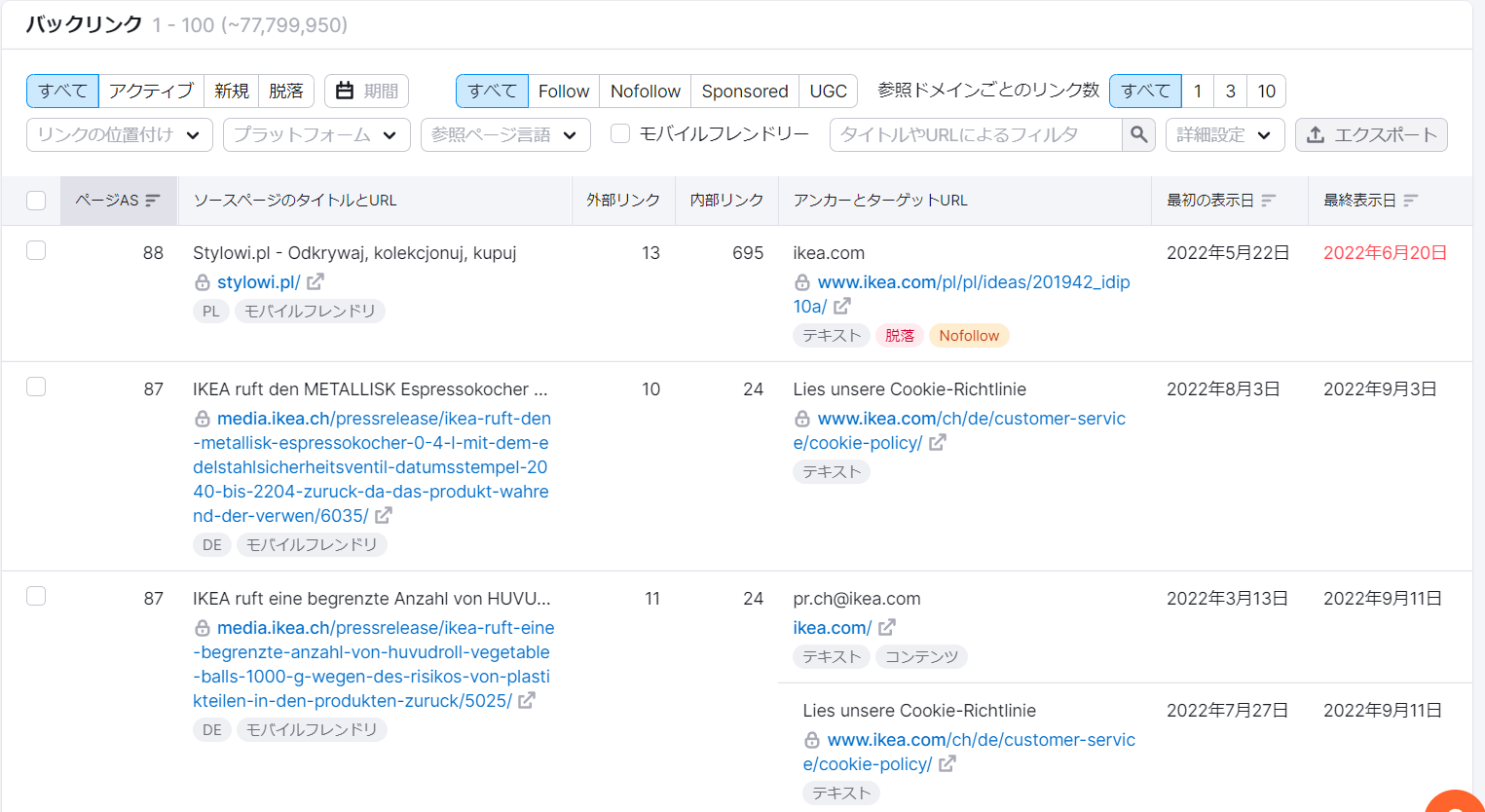Viewport: 1485px width, 812px height.
Task: Select すべて status tab next to アクティブ
Action: (62, 91)
